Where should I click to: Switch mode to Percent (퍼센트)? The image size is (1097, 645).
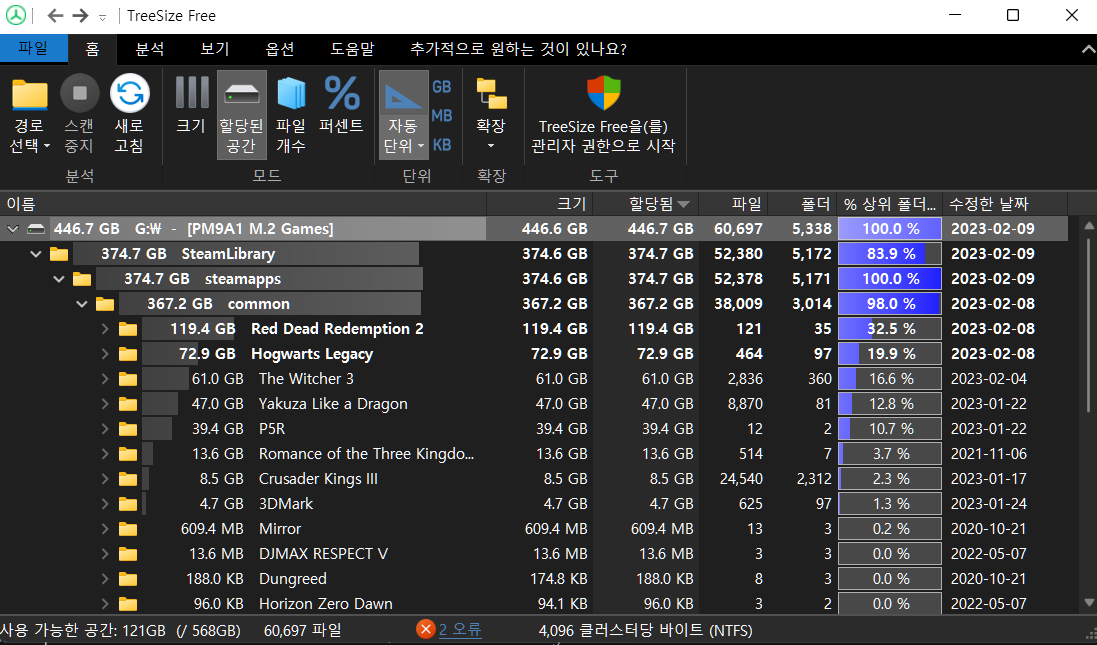click(341, 105)
